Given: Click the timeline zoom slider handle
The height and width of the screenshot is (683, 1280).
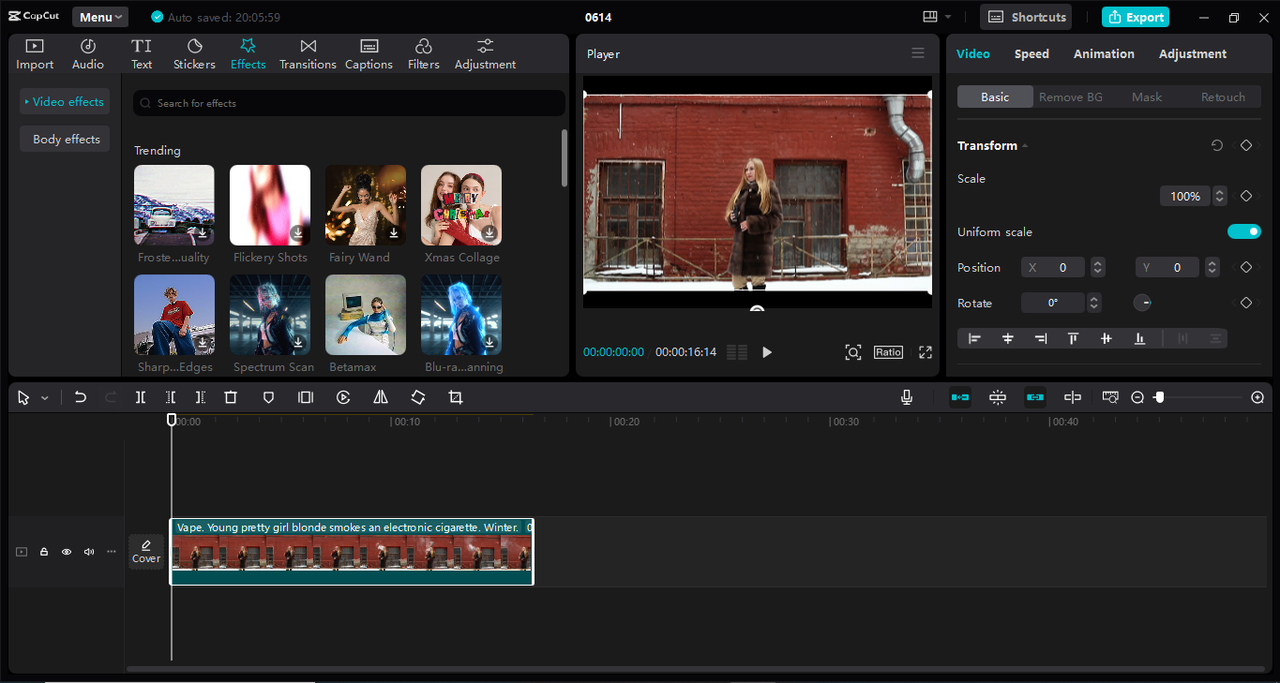Looking at the screenshot, I should [1160, 397].
